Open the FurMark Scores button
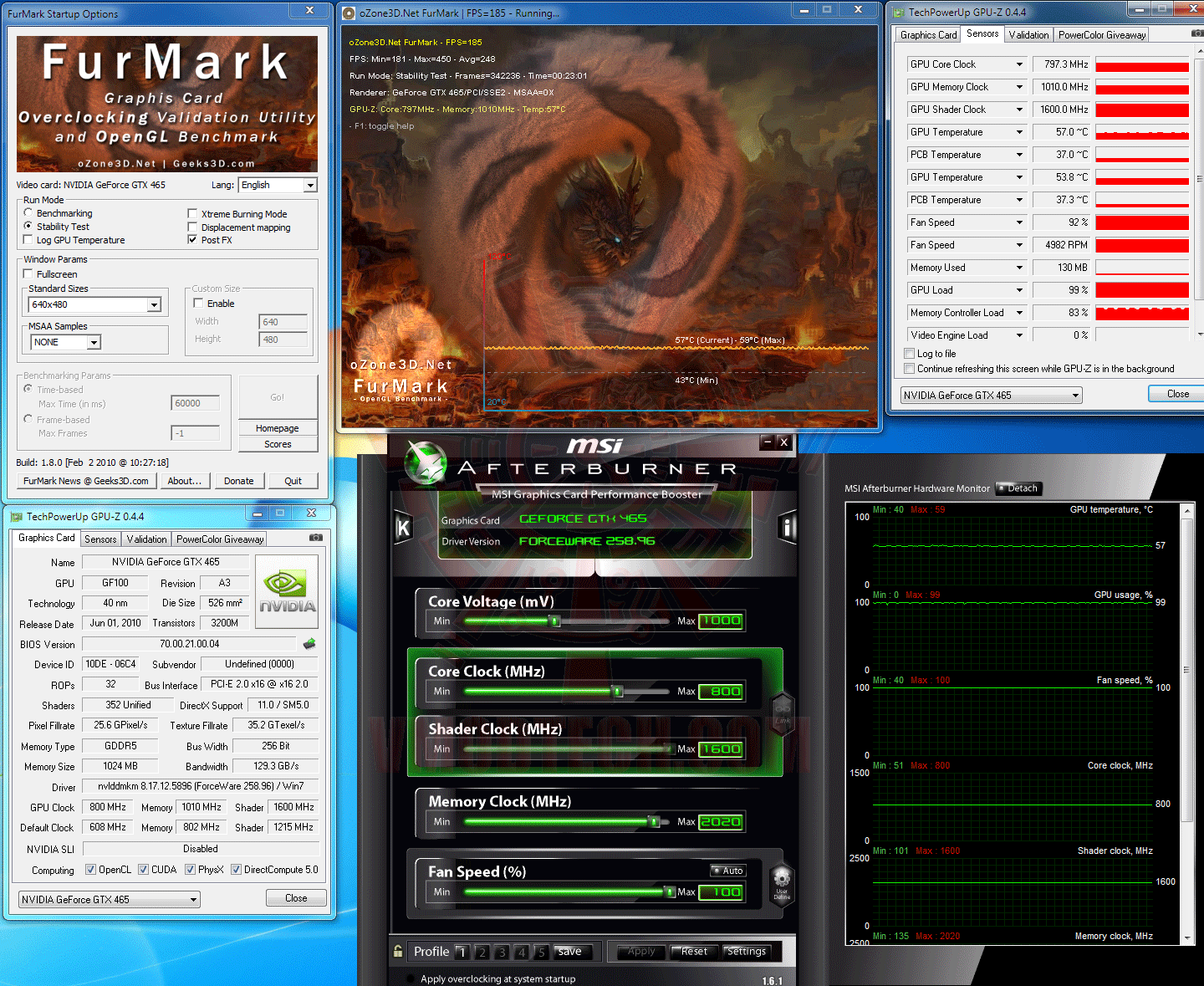 [278, 444]
